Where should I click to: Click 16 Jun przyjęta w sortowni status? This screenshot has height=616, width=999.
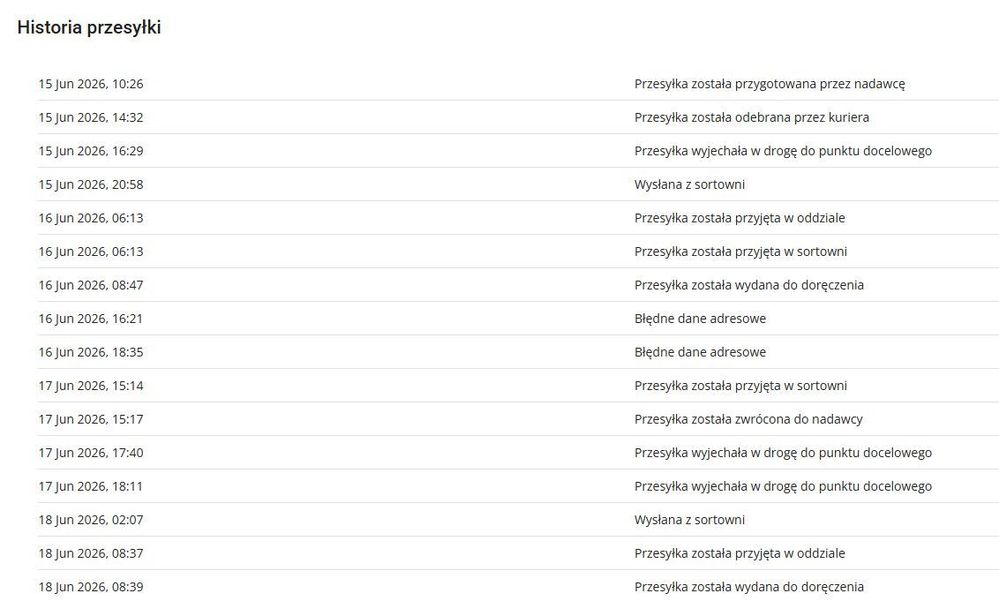click(x=740, y=252)
